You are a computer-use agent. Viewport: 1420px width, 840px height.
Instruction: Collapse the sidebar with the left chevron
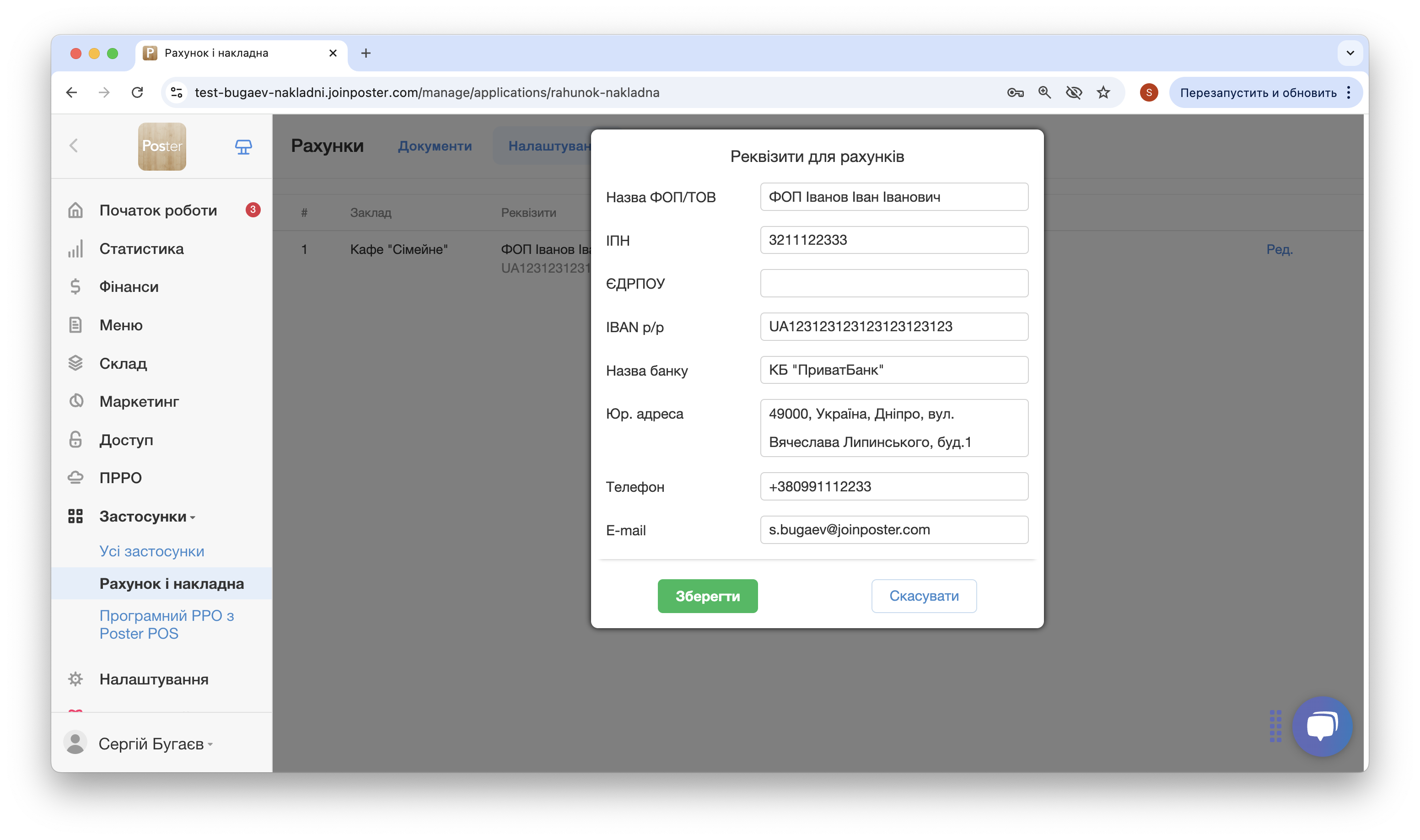[74, 145]
